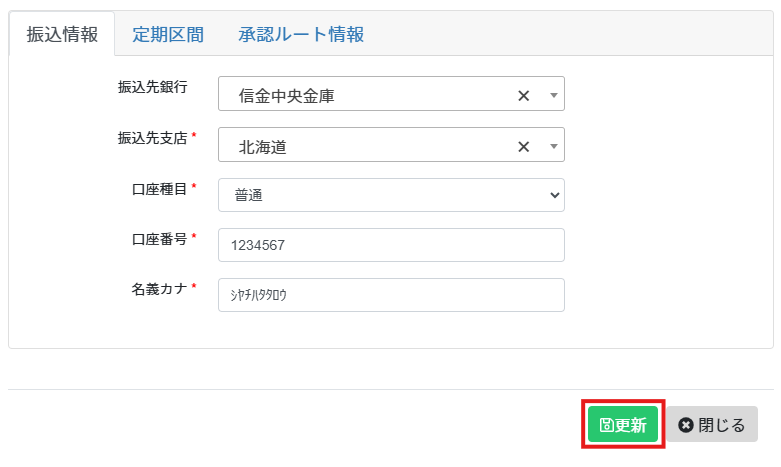Click the 閉じる button
Image resolution: width=781 pixels, height=467 pixels.
pyautogui.click(x=712, y=424)
